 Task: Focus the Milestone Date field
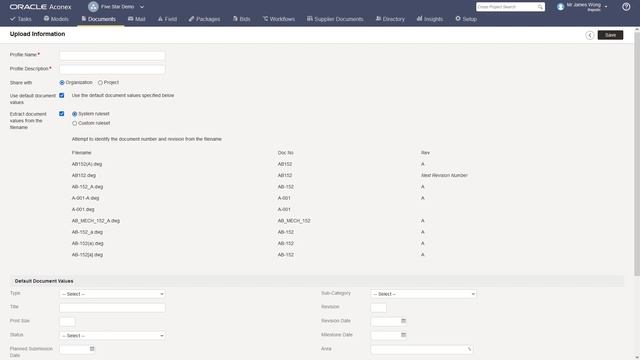pos(385,336)
